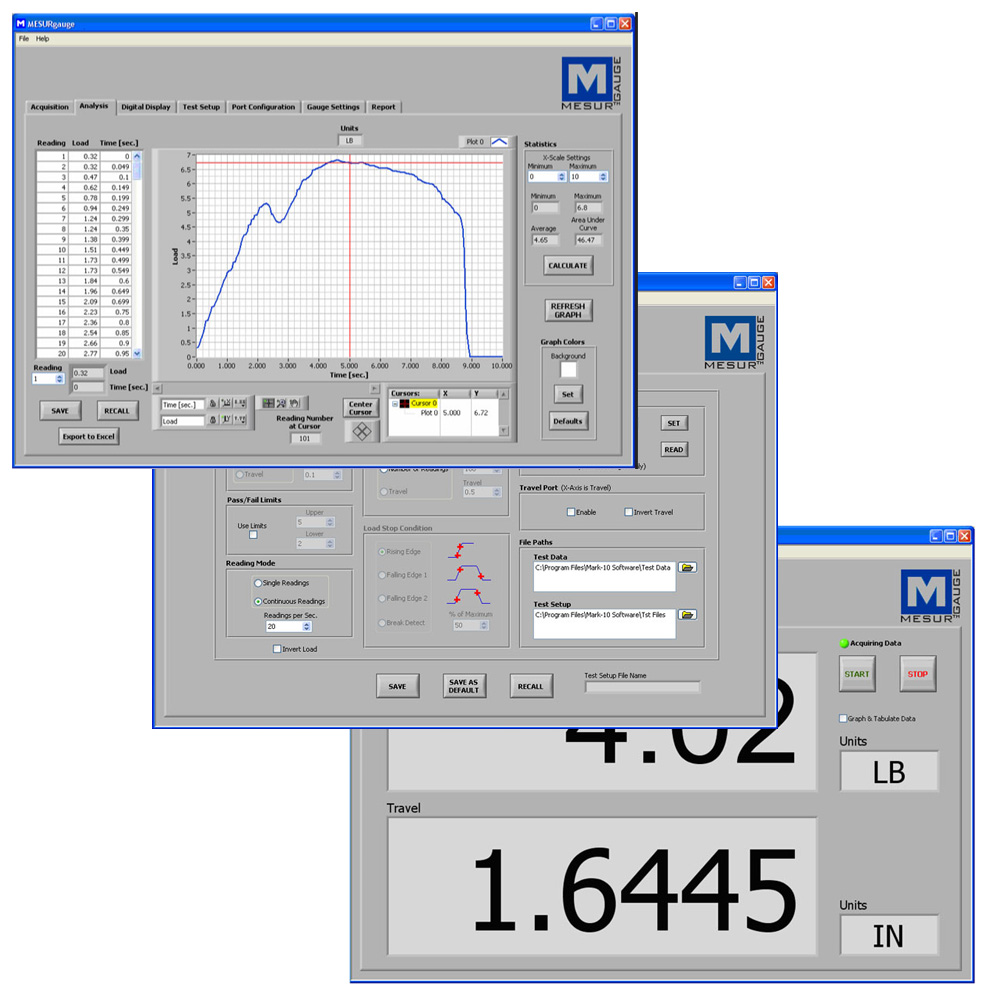The height and width of the screenshot is (1000, 1000).
Task: Click the Center Cursor button
Action: pos(360,408)
